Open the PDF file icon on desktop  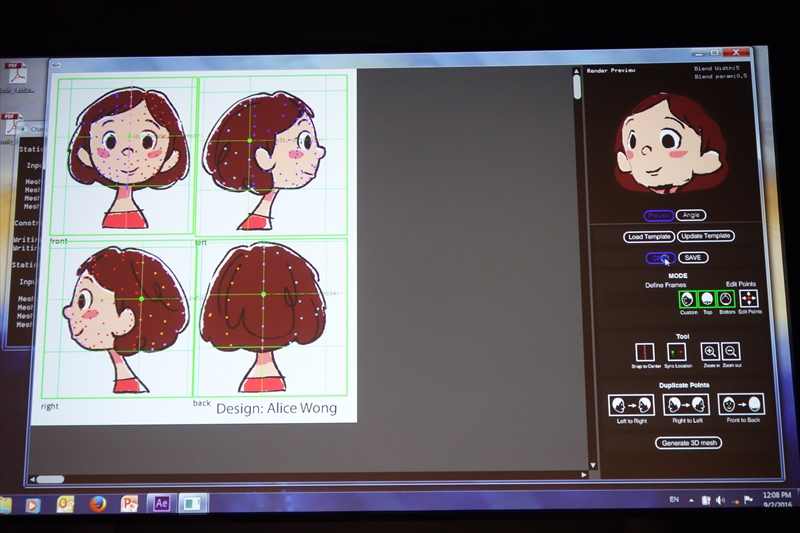[x=16, y=75]
